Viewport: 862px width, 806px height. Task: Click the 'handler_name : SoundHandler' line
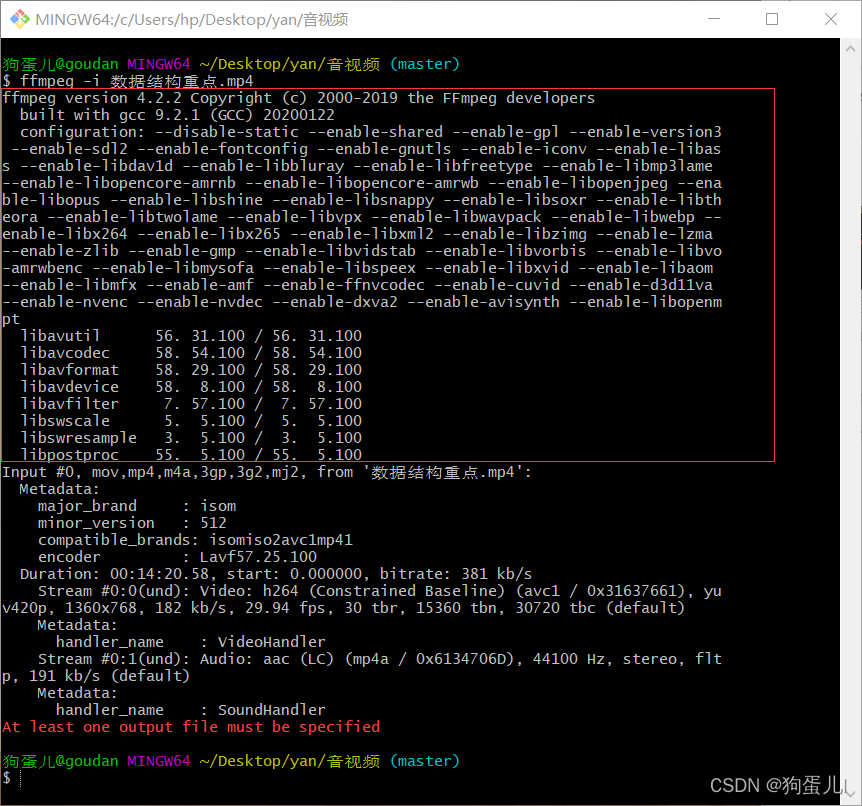point(191,710)
